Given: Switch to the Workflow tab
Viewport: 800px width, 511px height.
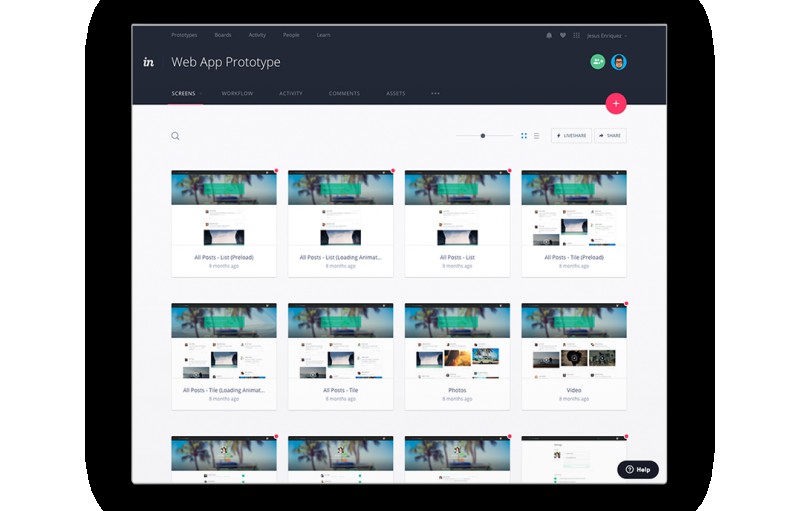Looking at the screenshot, I should 237,93.
